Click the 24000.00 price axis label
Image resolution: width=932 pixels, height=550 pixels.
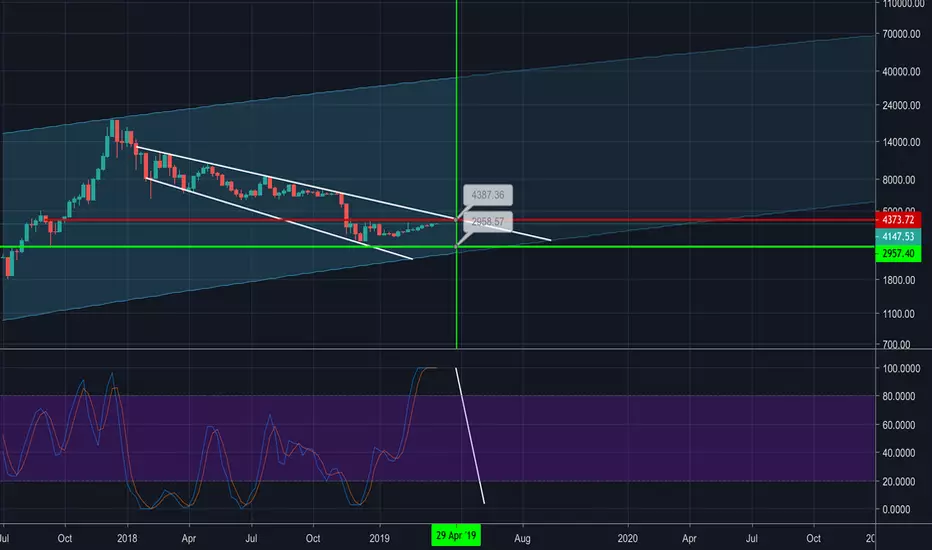click(x=901, y=105)
